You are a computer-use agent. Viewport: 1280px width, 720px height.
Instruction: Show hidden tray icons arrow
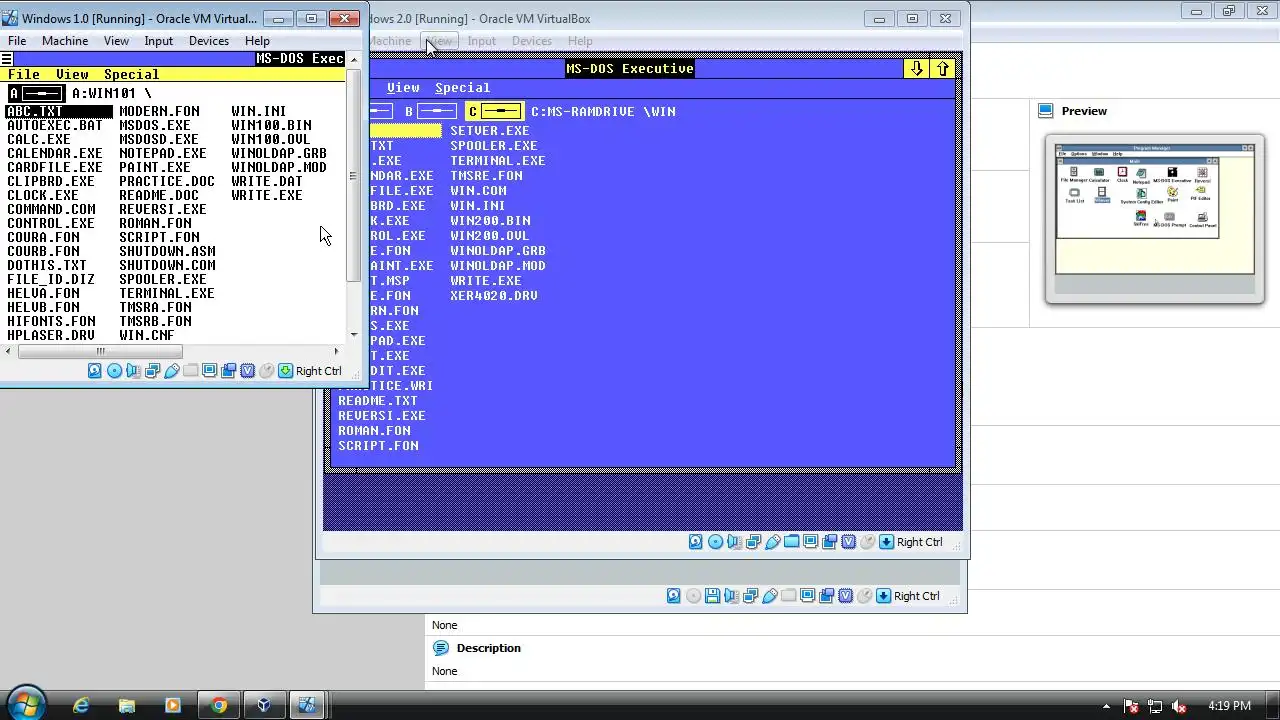pyautogui.click(x=1106, y=706)
